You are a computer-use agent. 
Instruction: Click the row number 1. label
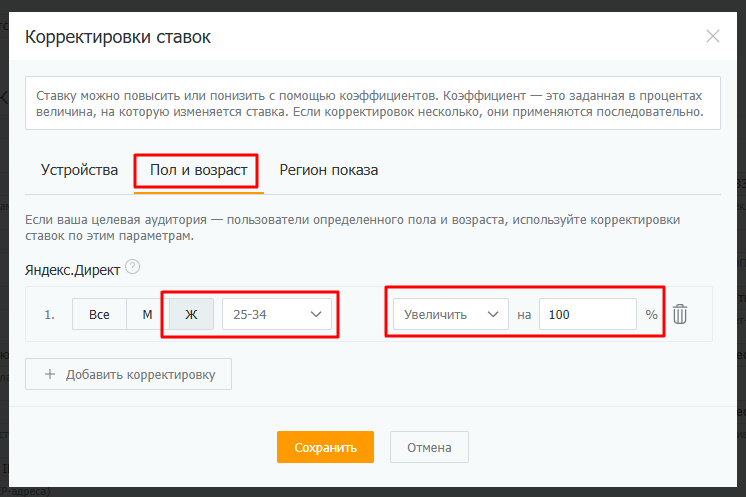(49, 315)
